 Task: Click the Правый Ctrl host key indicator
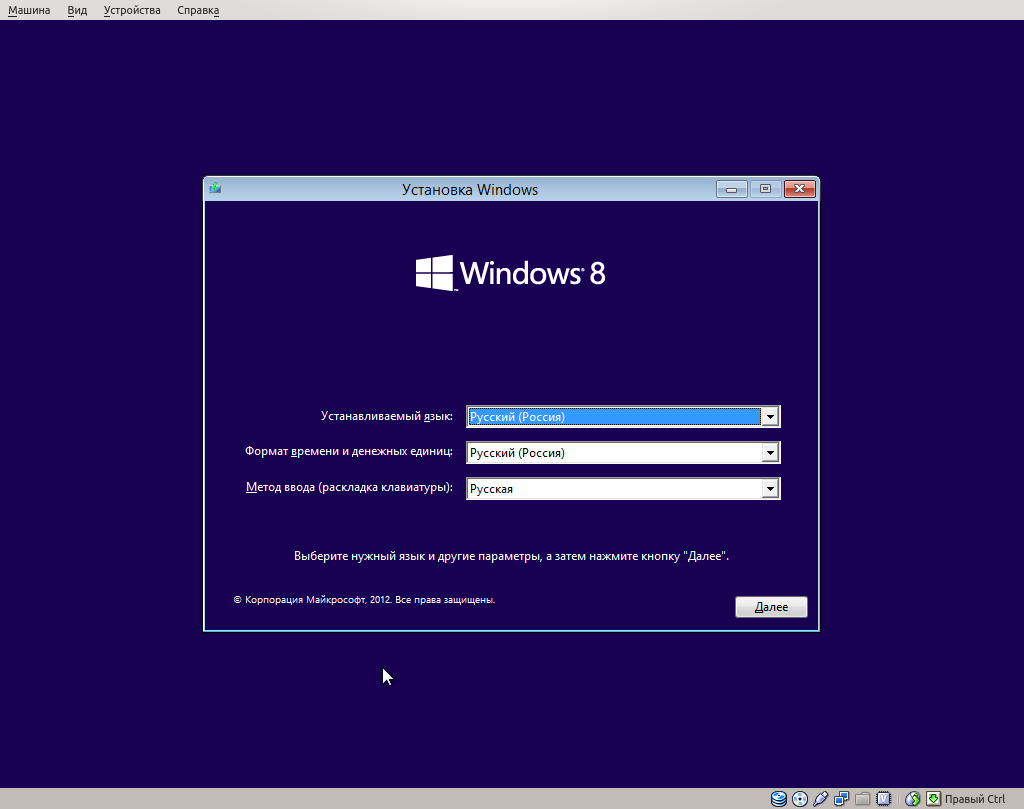click(977, 798)
